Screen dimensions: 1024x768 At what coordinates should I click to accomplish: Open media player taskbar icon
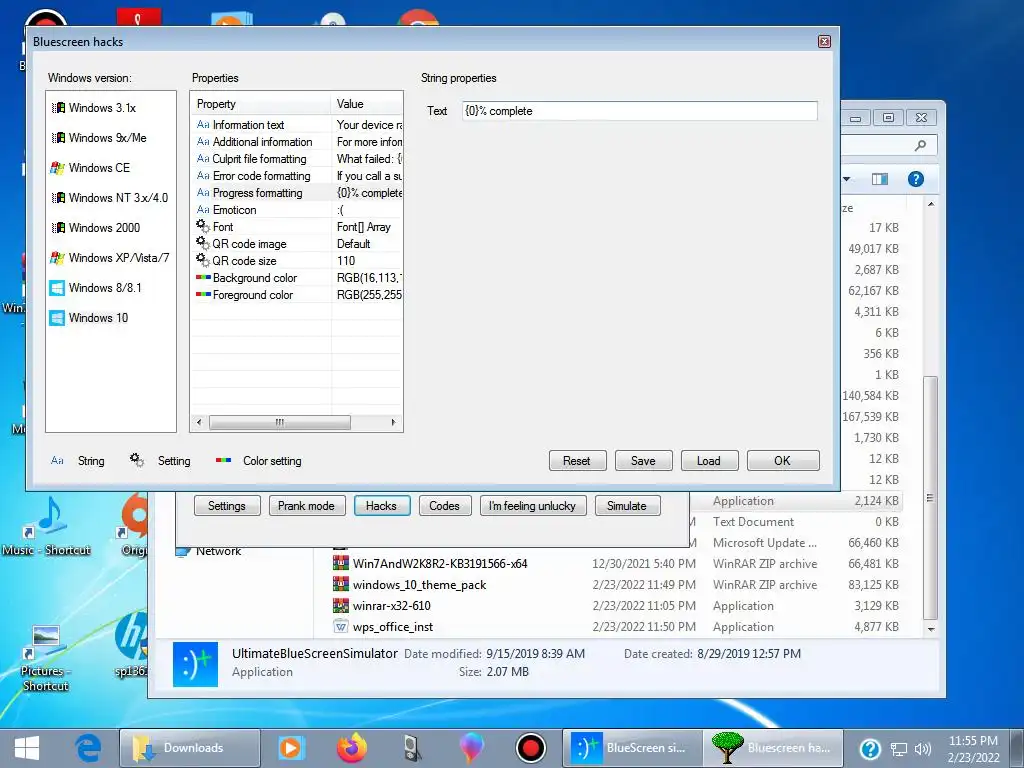291,748
